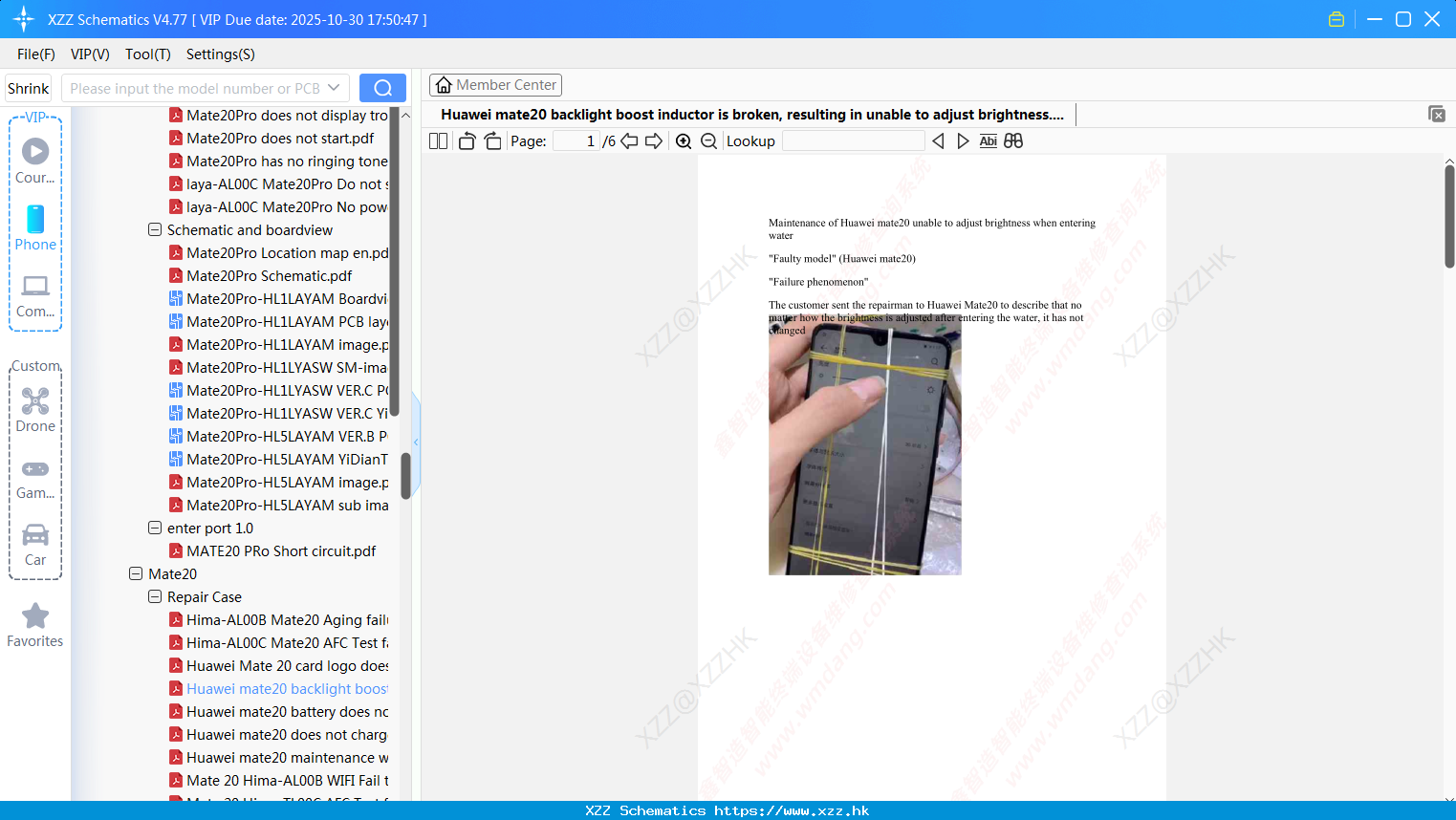Collapse the enter port 1.0 folder

click(x=155, y=528)
